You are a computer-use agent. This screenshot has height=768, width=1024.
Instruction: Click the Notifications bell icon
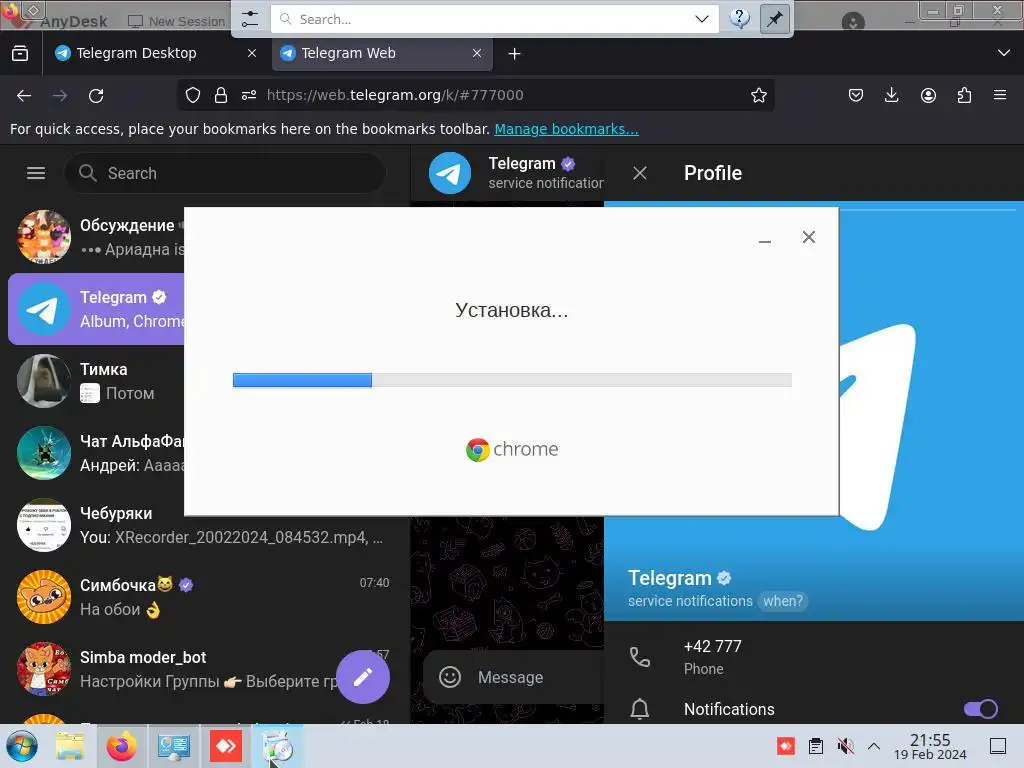pyautogui.click(x=640, y=709)
